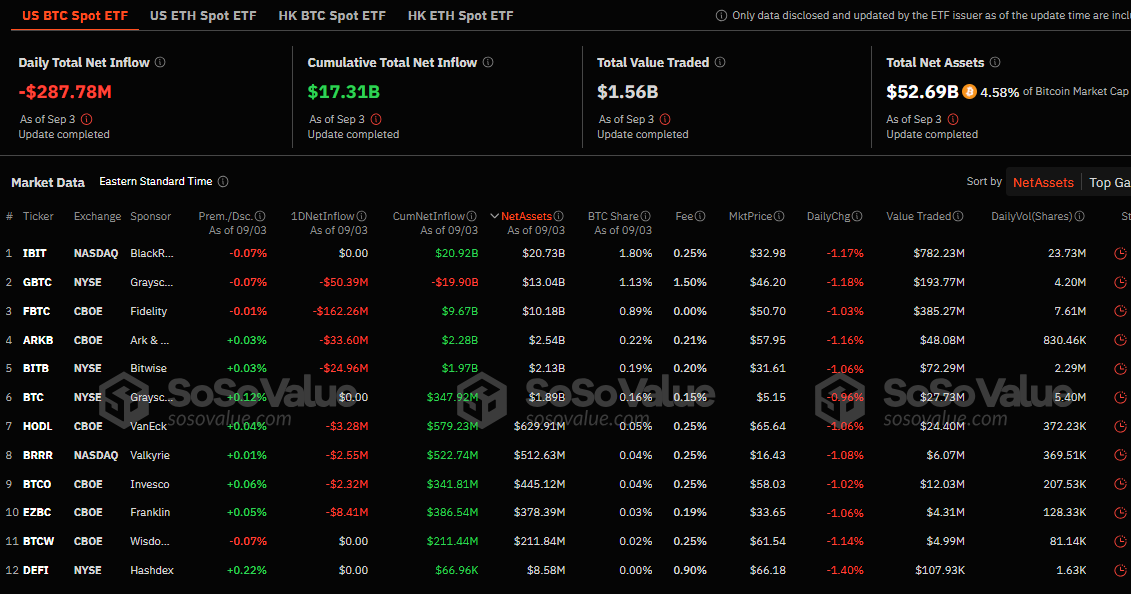1131x594 pixels.
Task: Click the DailyChg column header
Action: pyautogui.click(x=828, y=216)
